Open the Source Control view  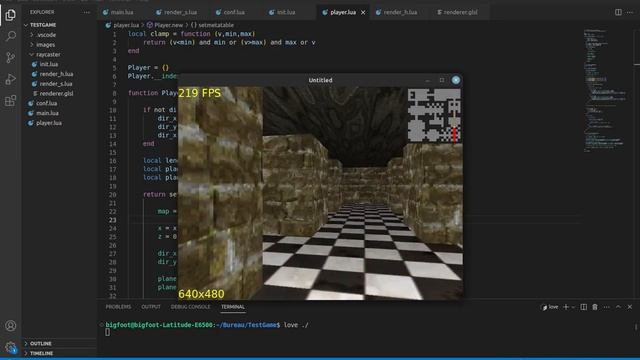11,58
